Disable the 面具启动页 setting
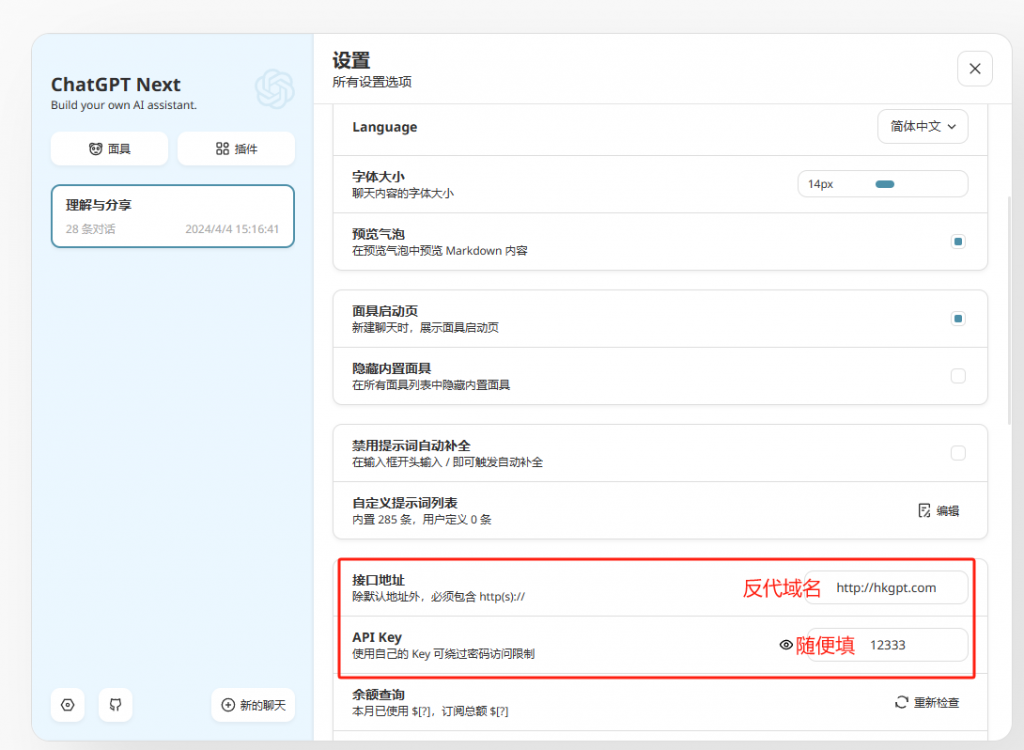 click(x=958, y=318)
